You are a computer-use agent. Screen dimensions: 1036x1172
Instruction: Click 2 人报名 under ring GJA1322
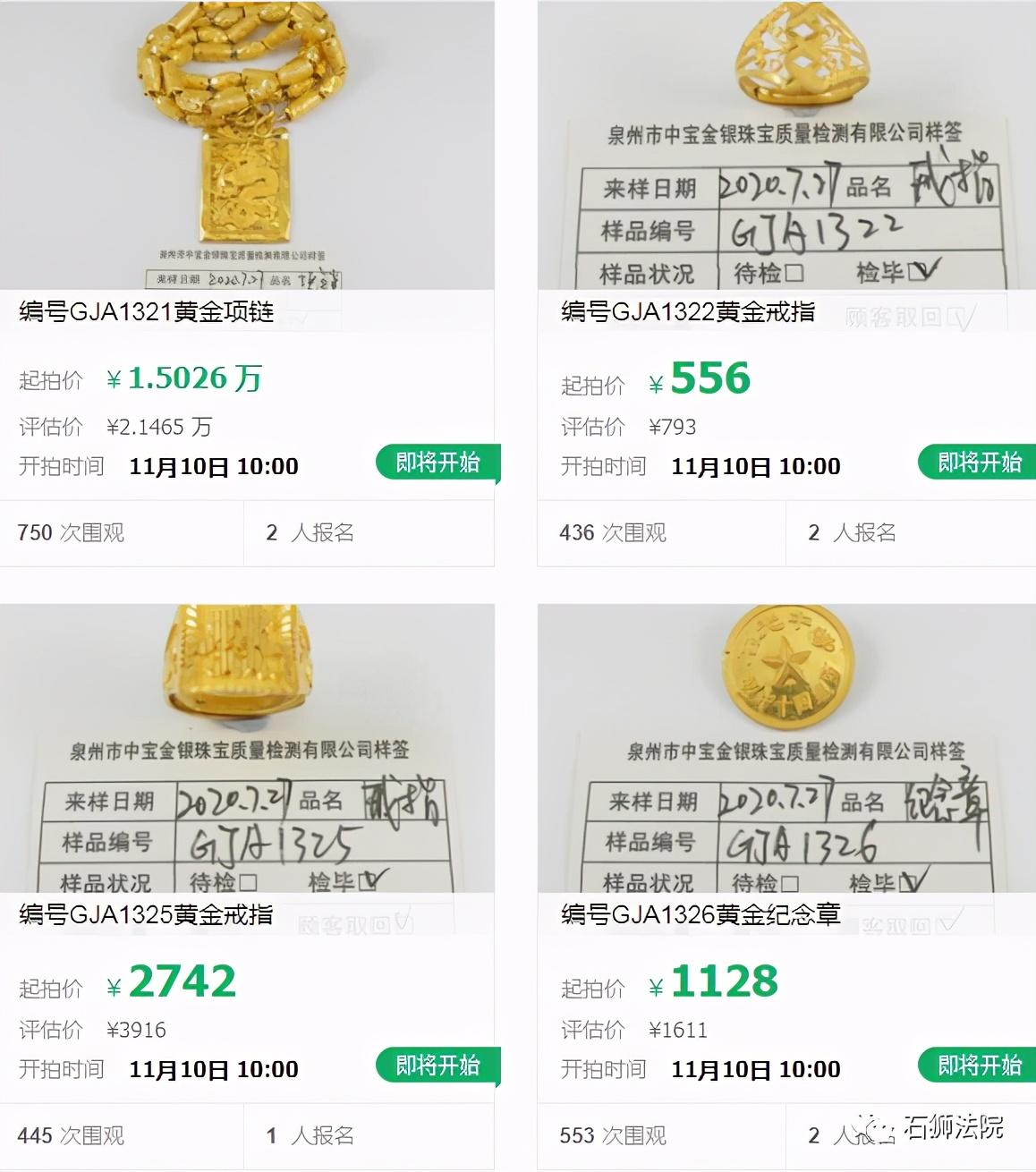point(852,532)
